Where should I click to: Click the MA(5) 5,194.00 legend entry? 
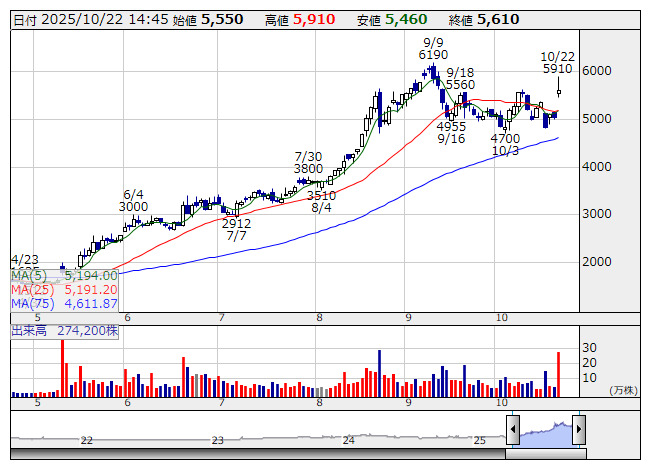click(x=64, y=276)
